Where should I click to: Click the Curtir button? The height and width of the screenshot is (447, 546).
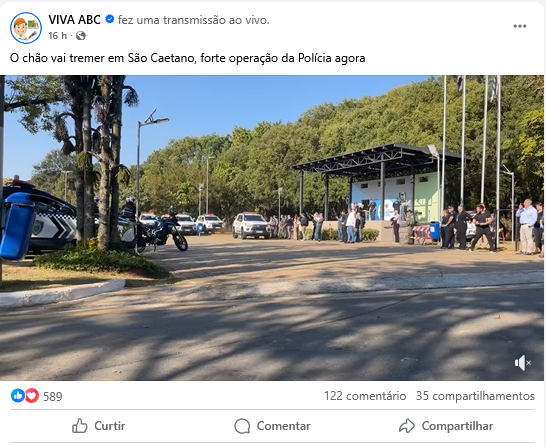99,426
